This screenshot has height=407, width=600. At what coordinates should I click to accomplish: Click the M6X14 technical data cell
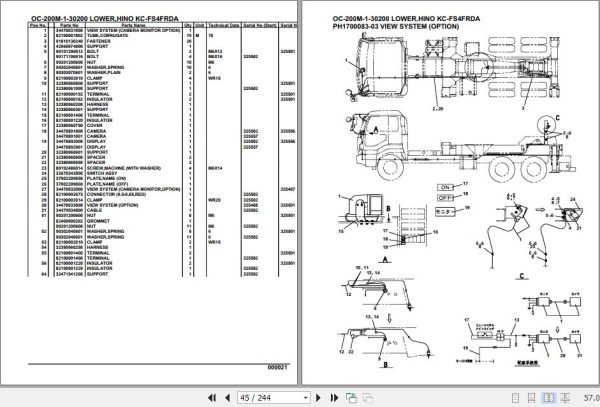coord(215,168)
